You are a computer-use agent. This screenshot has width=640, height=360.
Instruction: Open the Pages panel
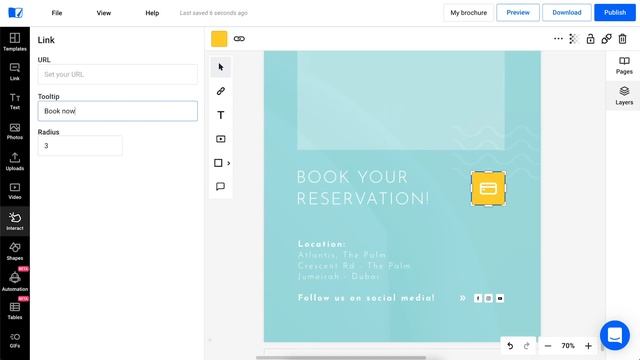coord(624,65)
